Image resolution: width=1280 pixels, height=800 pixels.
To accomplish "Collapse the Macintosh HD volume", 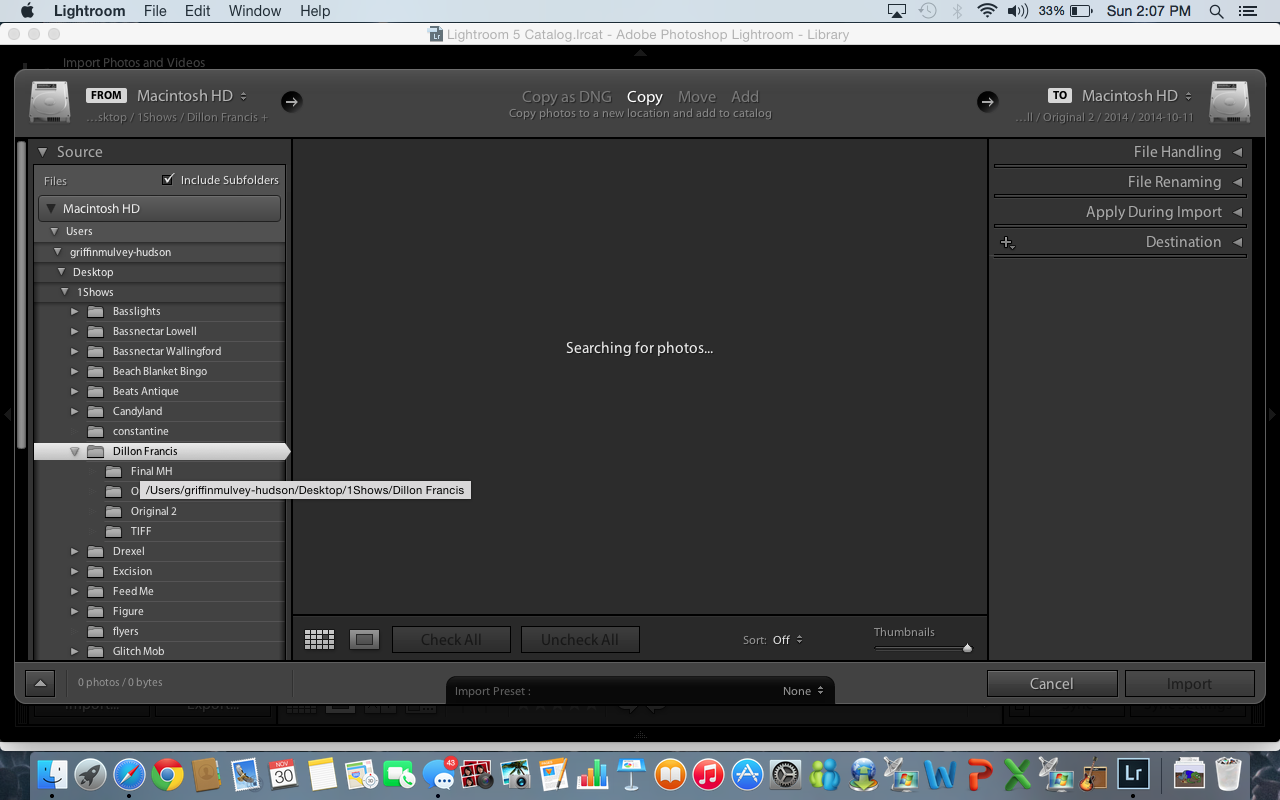I will pos(51,209).
